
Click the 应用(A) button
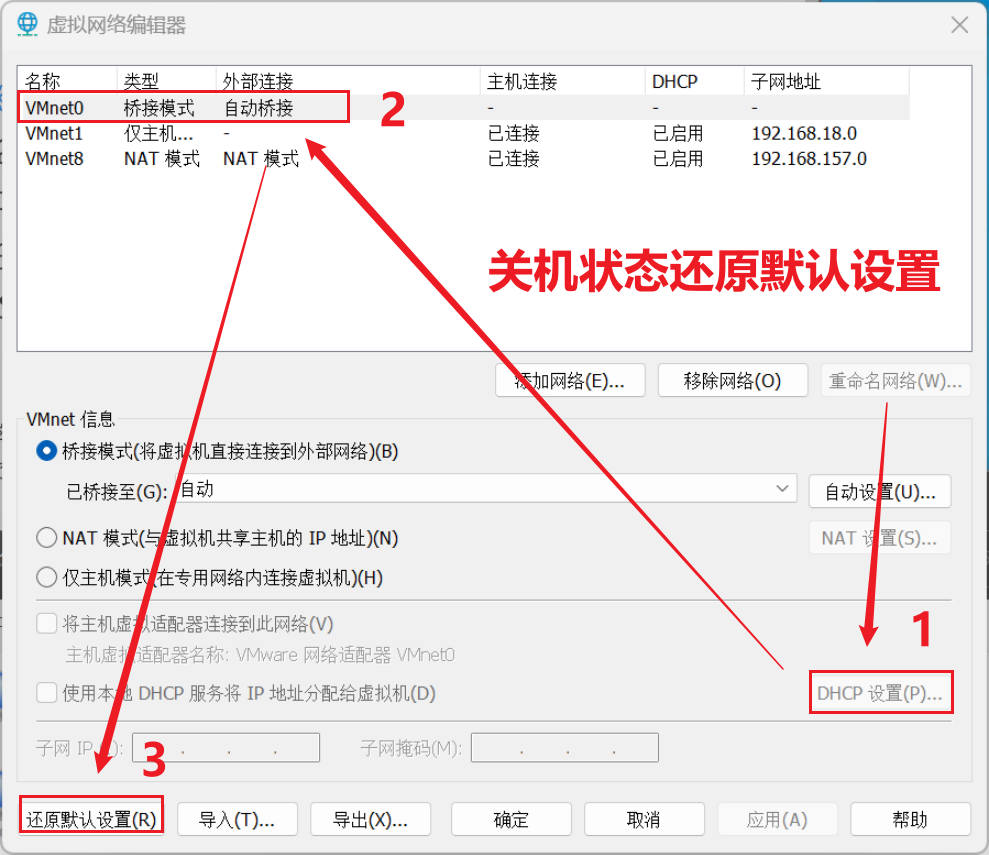(777, 819)
